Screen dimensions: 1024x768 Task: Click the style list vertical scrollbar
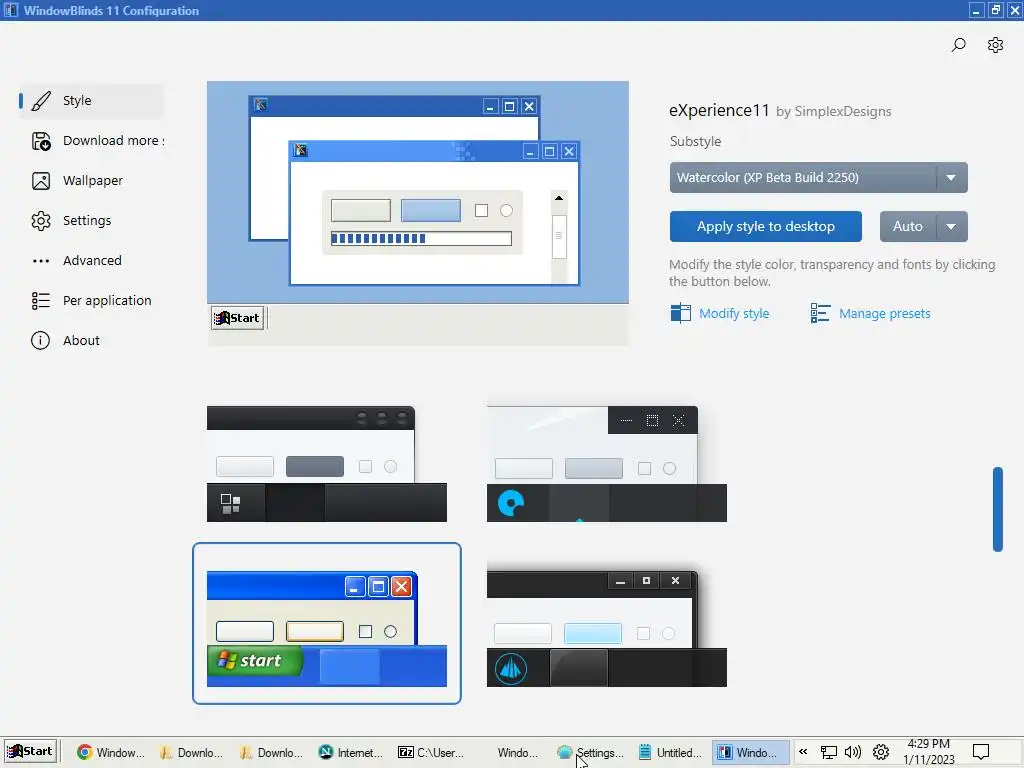[x=997, y=509]
